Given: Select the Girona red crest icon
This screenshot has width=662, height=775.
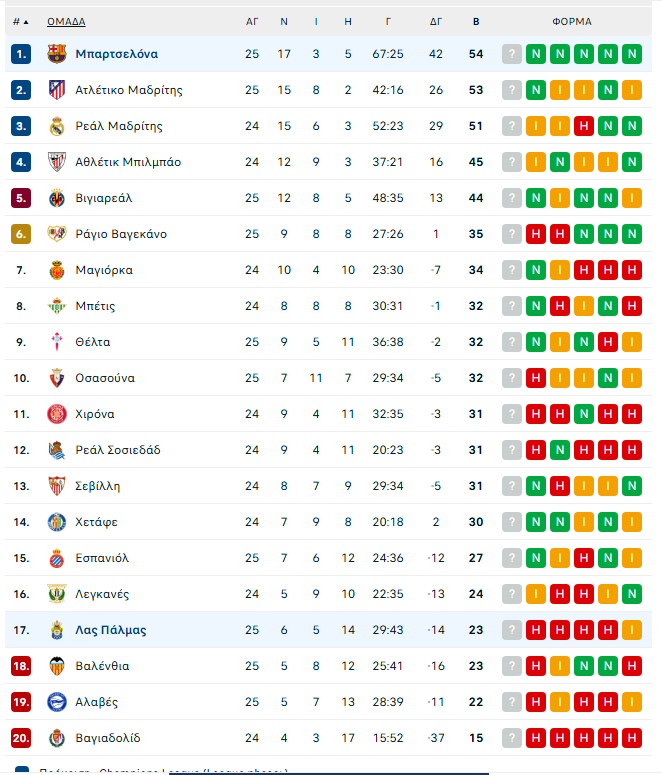Looking at the screenshot, I should (57, 414).
